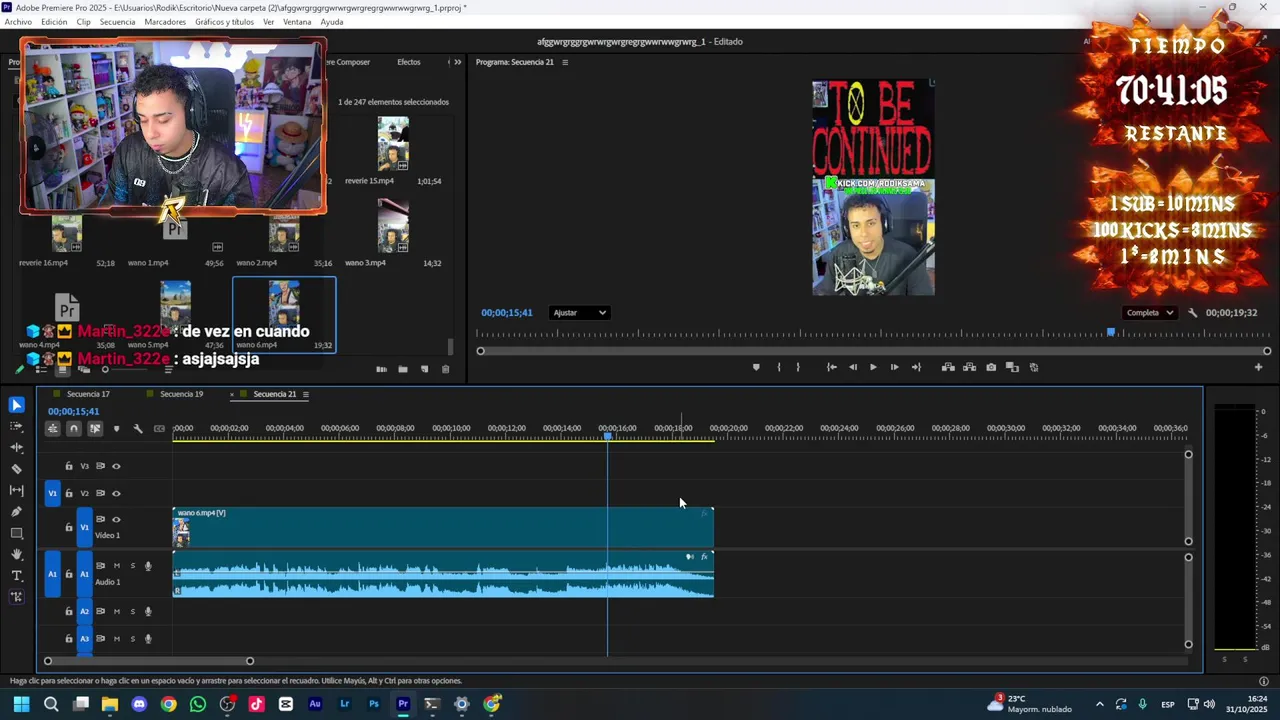This screenshot has height=720, width=1280.
Task: Toggle Snap in timeline
Action: click(74, 429)
